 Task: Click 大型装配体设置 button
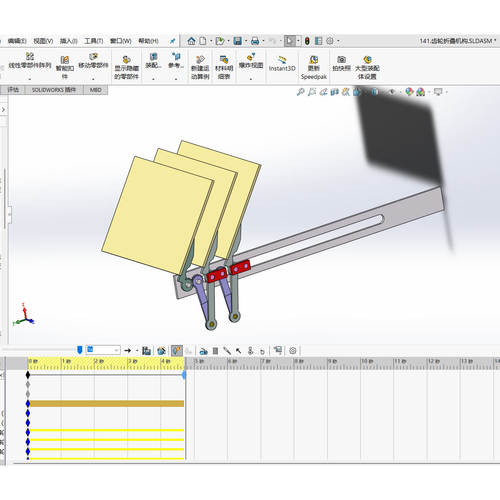point(367,68)
